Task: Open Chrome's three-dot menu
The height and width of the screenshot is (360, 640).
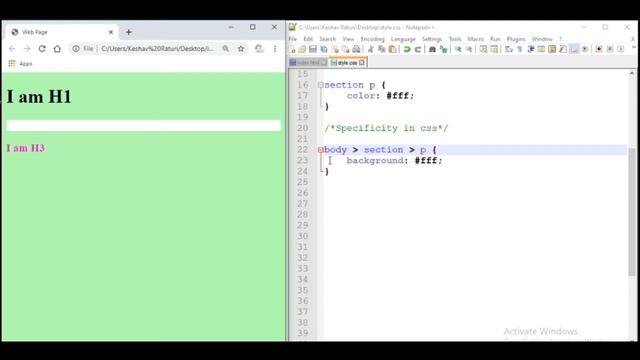Action: 275,49
